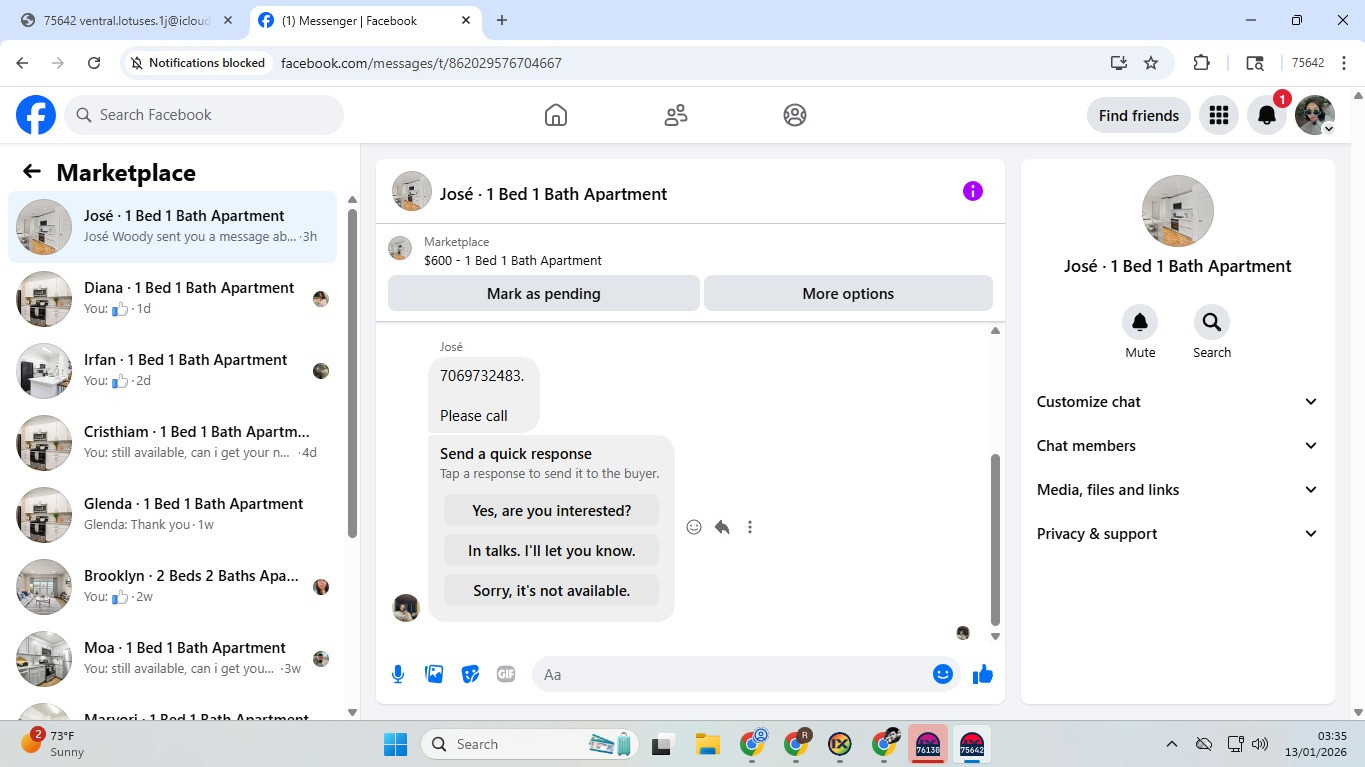The height and width of the screenshot is (767, 1365).
Task: Click More options button
Action: [x=848, y=294]
